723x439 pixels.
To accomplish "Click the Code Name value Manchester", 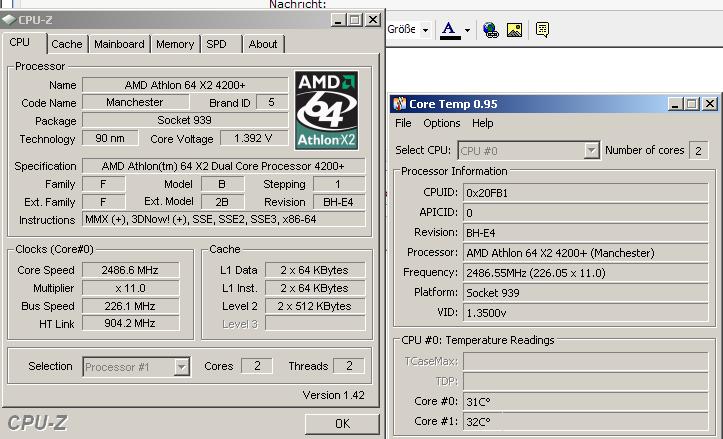I will pyautogui.click(x=135, y=102).
